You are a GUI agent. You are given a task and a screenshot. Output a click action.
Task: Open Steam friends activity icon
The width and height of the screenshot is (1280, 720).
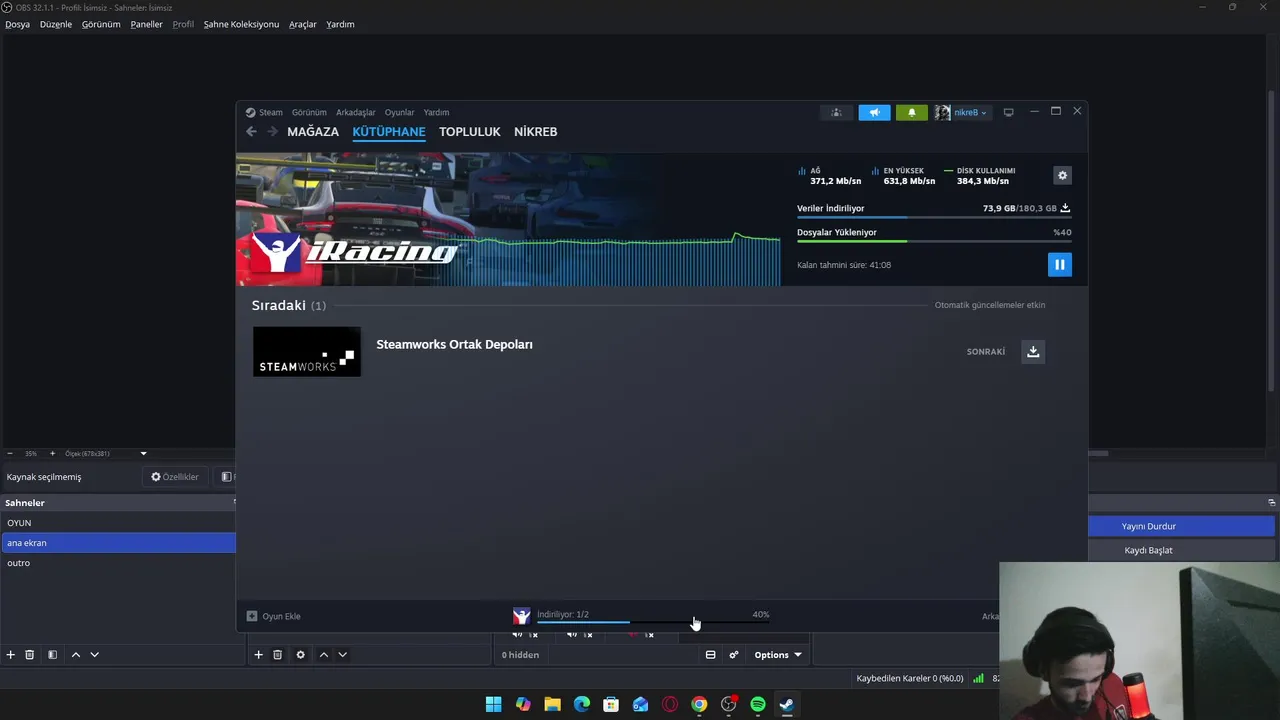[836, 112]
